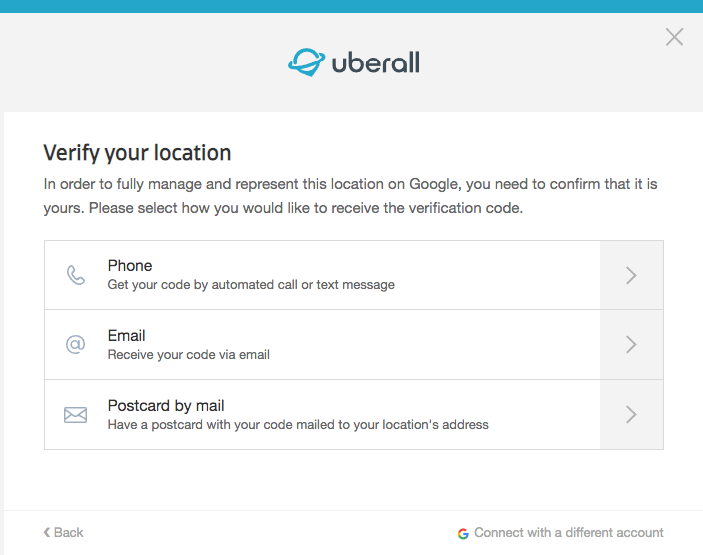Go Back to the previous step
Image resolution: width=703 pixels, height=555 pixels.
63,532
